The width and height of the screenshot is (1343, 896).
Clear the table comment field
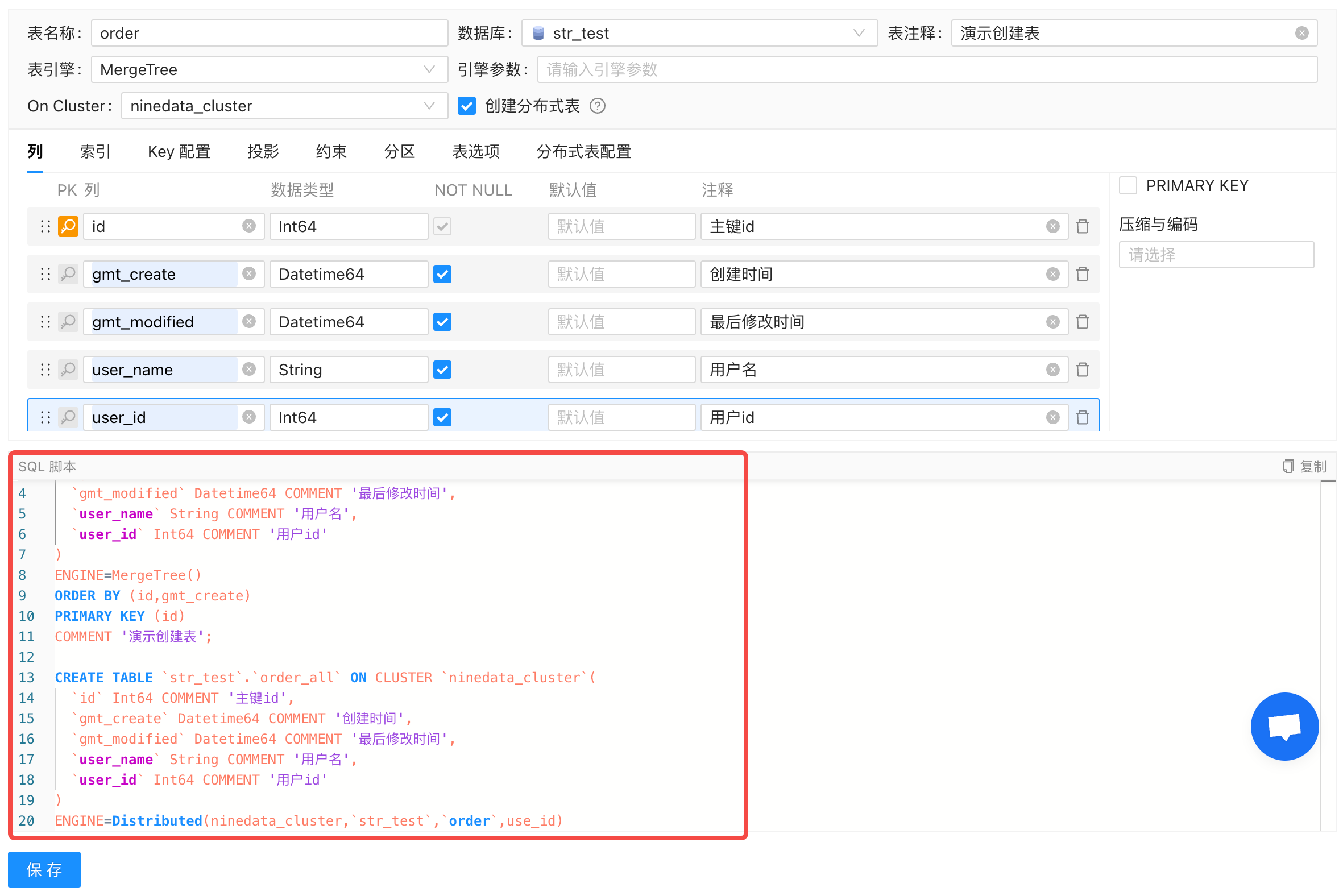(1301, 33)
